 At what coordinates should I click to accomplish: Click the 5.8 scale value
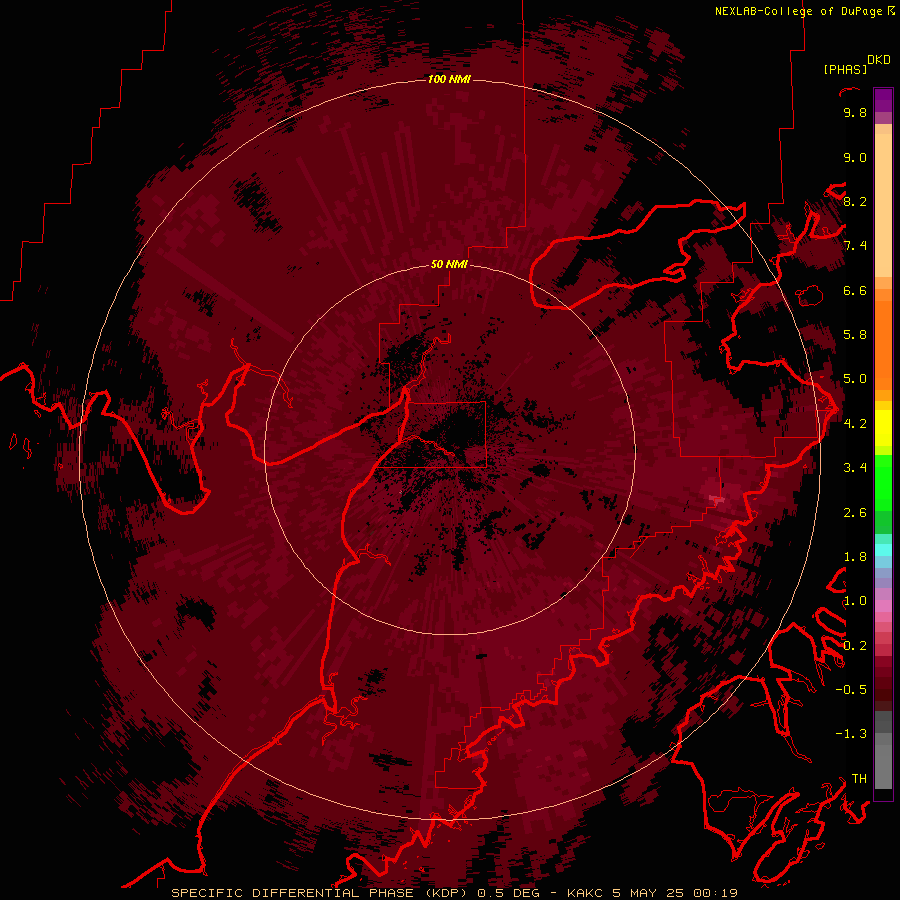pos(855,335)
